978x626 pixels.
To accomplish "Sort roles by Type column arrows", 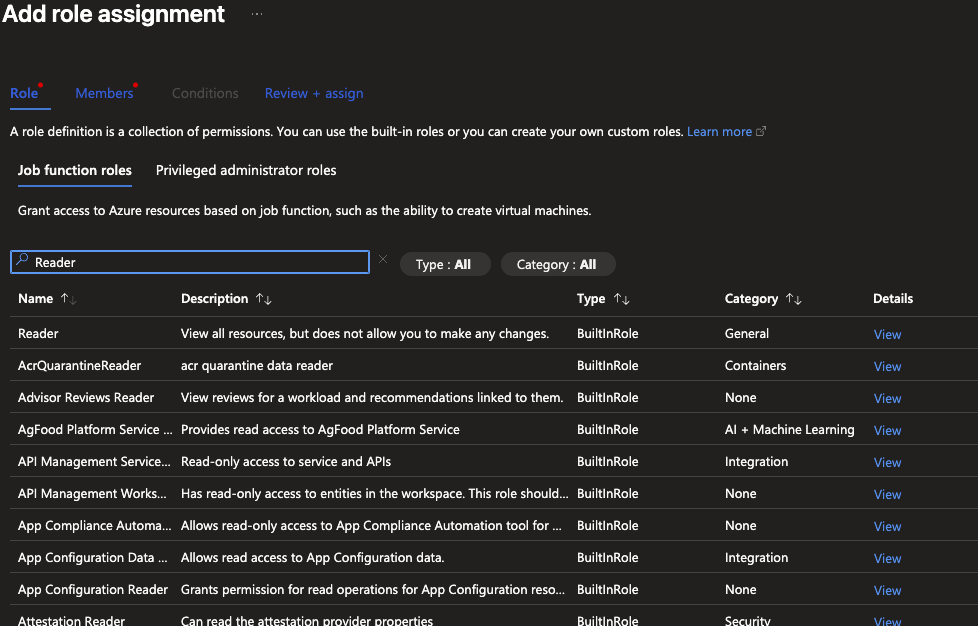I will coord(622,299).
